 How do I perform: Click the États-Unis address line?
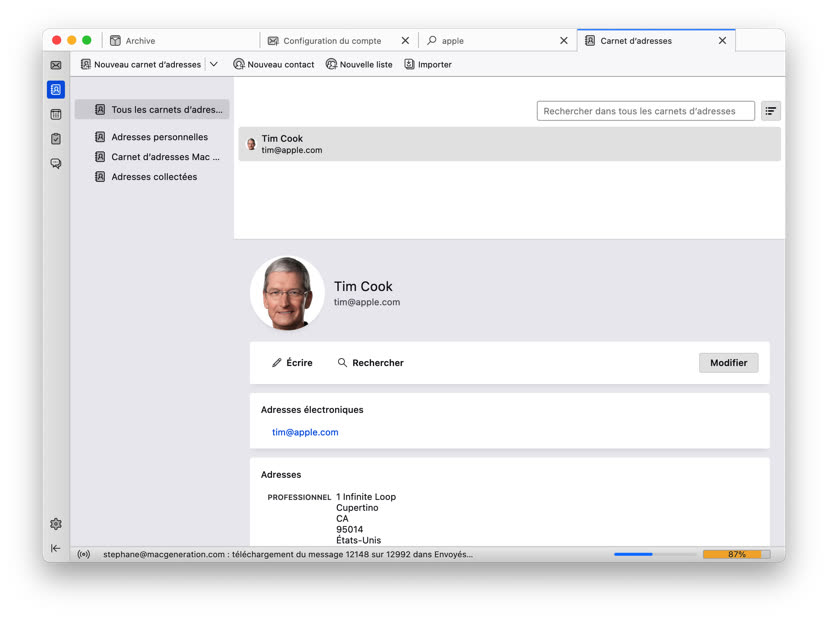359,540
